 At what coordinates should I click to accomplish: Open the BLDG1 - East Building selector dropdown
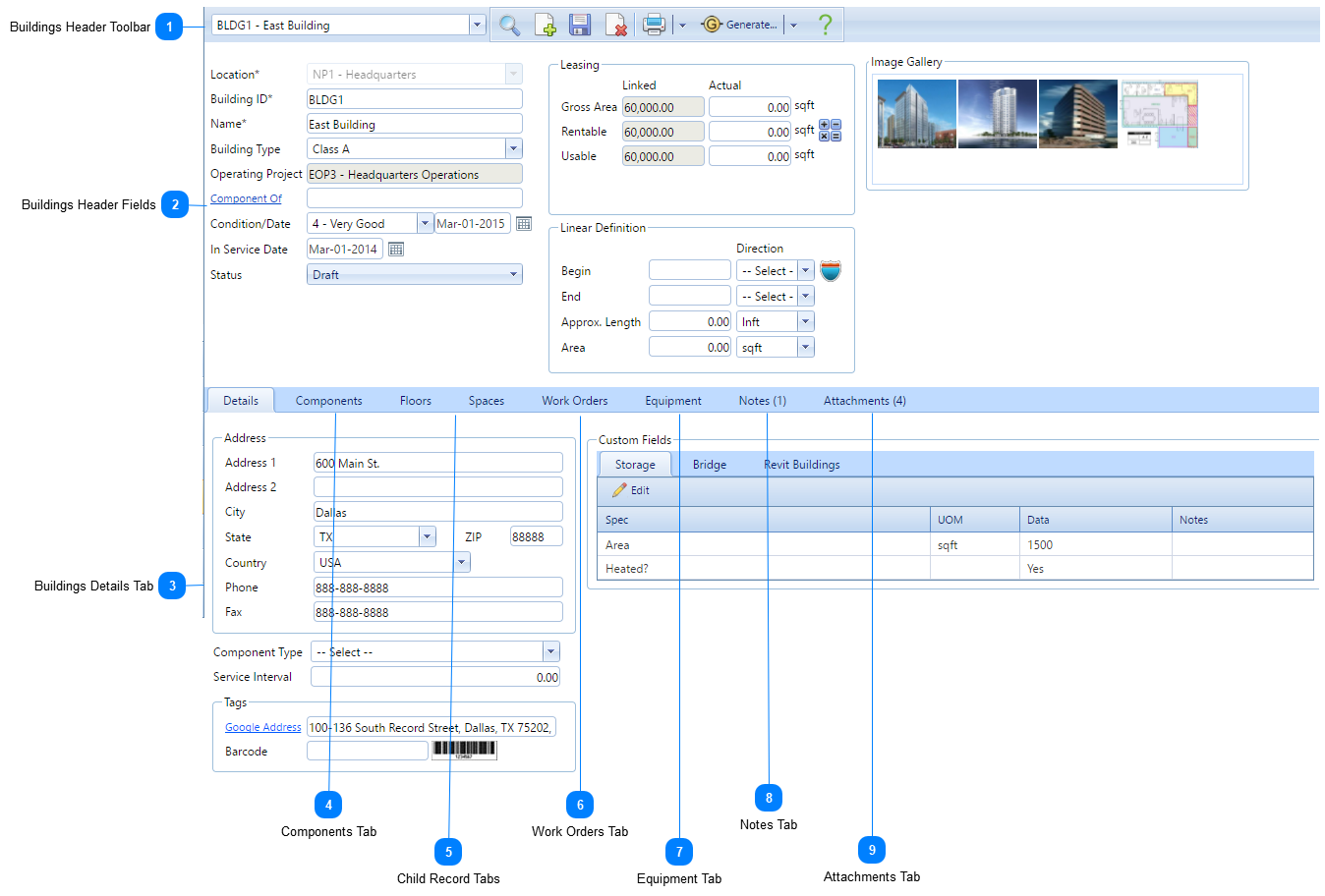[x=477, y=26]
